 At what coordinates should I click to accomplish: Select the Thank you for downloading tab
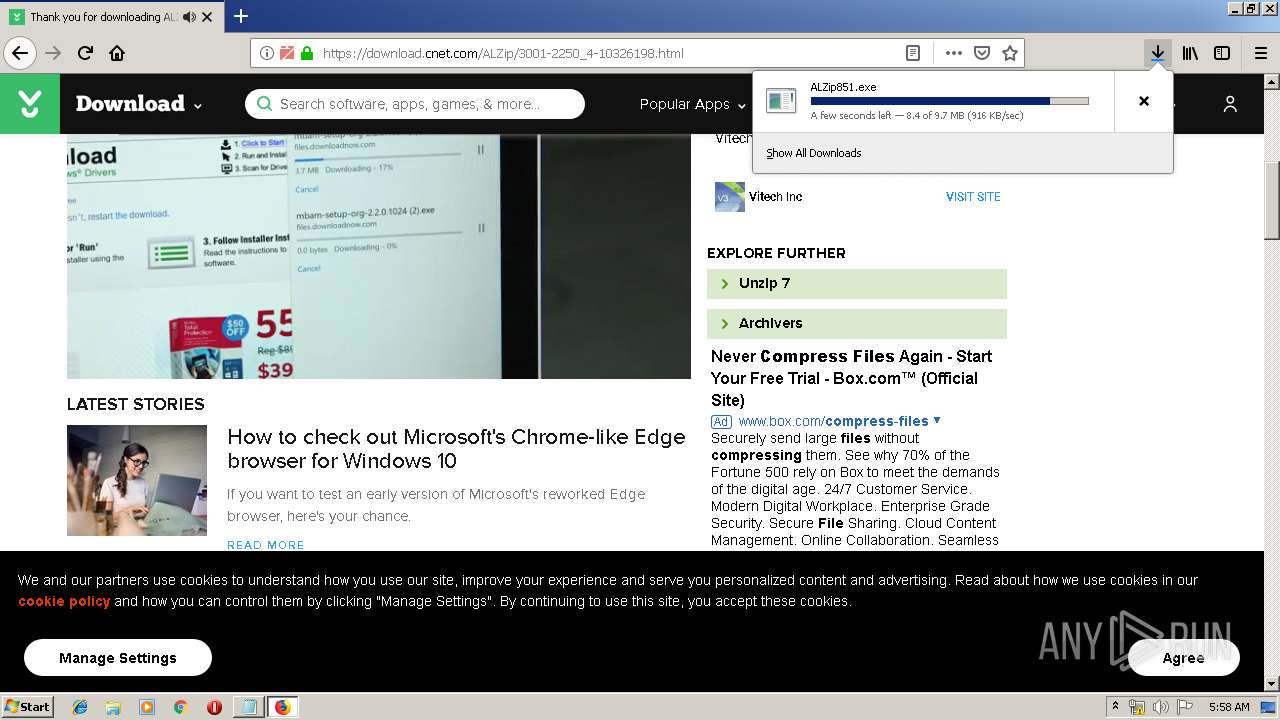point(110,17)
